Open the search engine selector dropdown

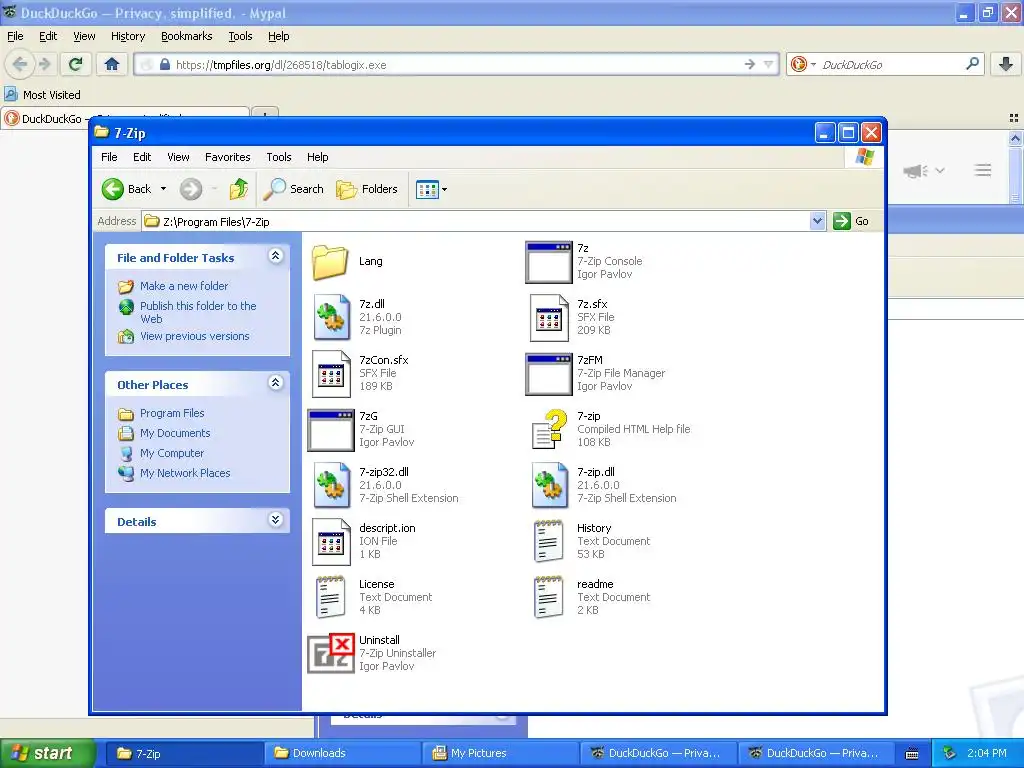pos(803,64)
